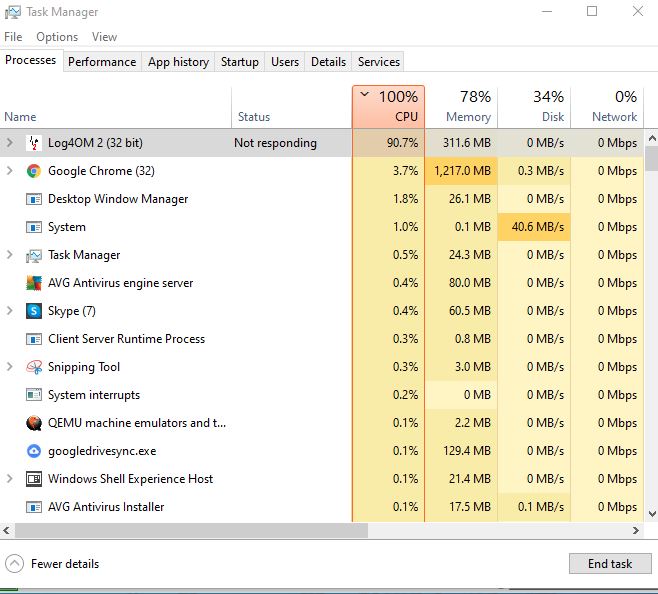
Task: Expand the Snipping Tool process group
Action: point(9,367)
